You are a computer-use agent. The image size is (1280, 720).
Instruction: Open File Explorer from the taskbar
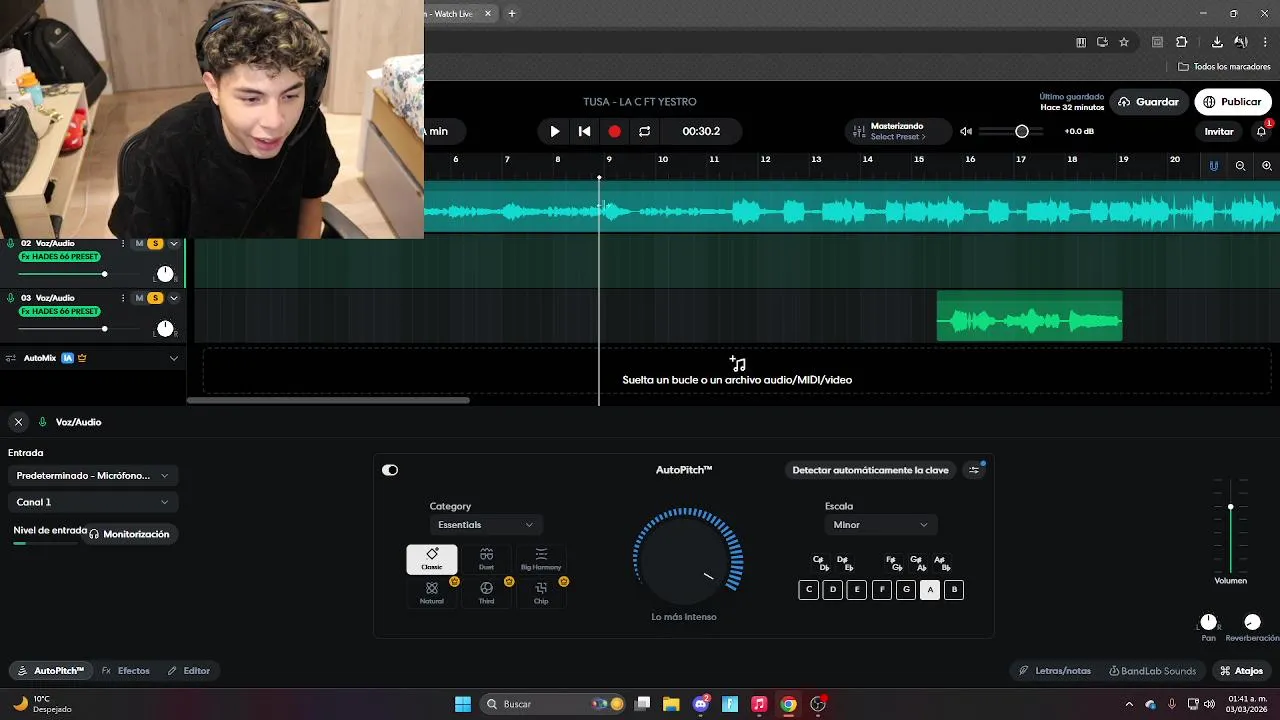(x=671, y=704)
